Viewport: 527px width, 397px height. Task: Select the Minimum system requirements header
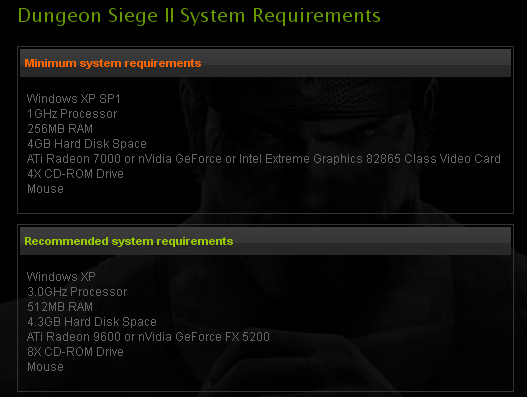(x=113, y=63)
